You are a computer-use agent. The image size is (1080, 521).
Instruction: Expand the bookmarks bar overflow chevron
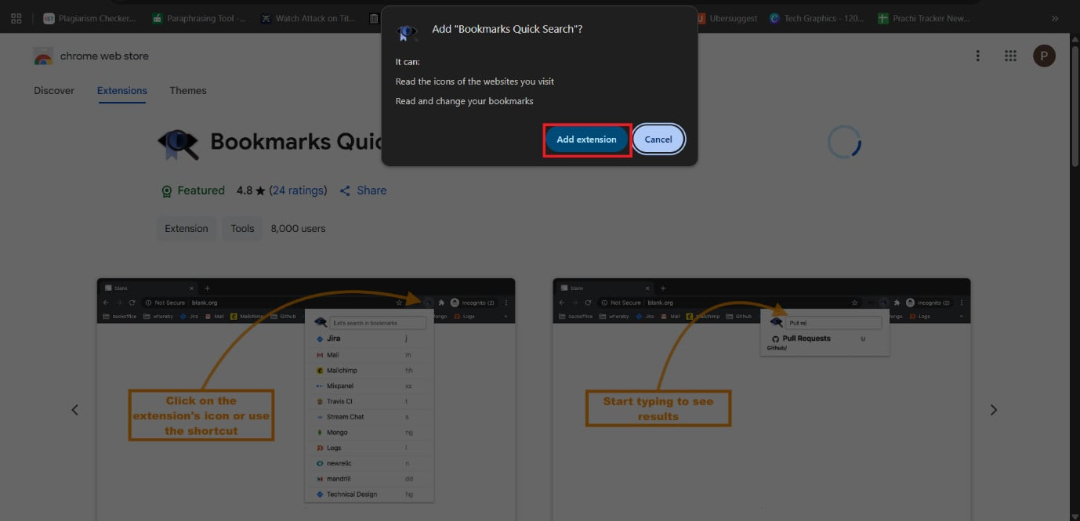pyautogui.click(x=1055, y=19)
